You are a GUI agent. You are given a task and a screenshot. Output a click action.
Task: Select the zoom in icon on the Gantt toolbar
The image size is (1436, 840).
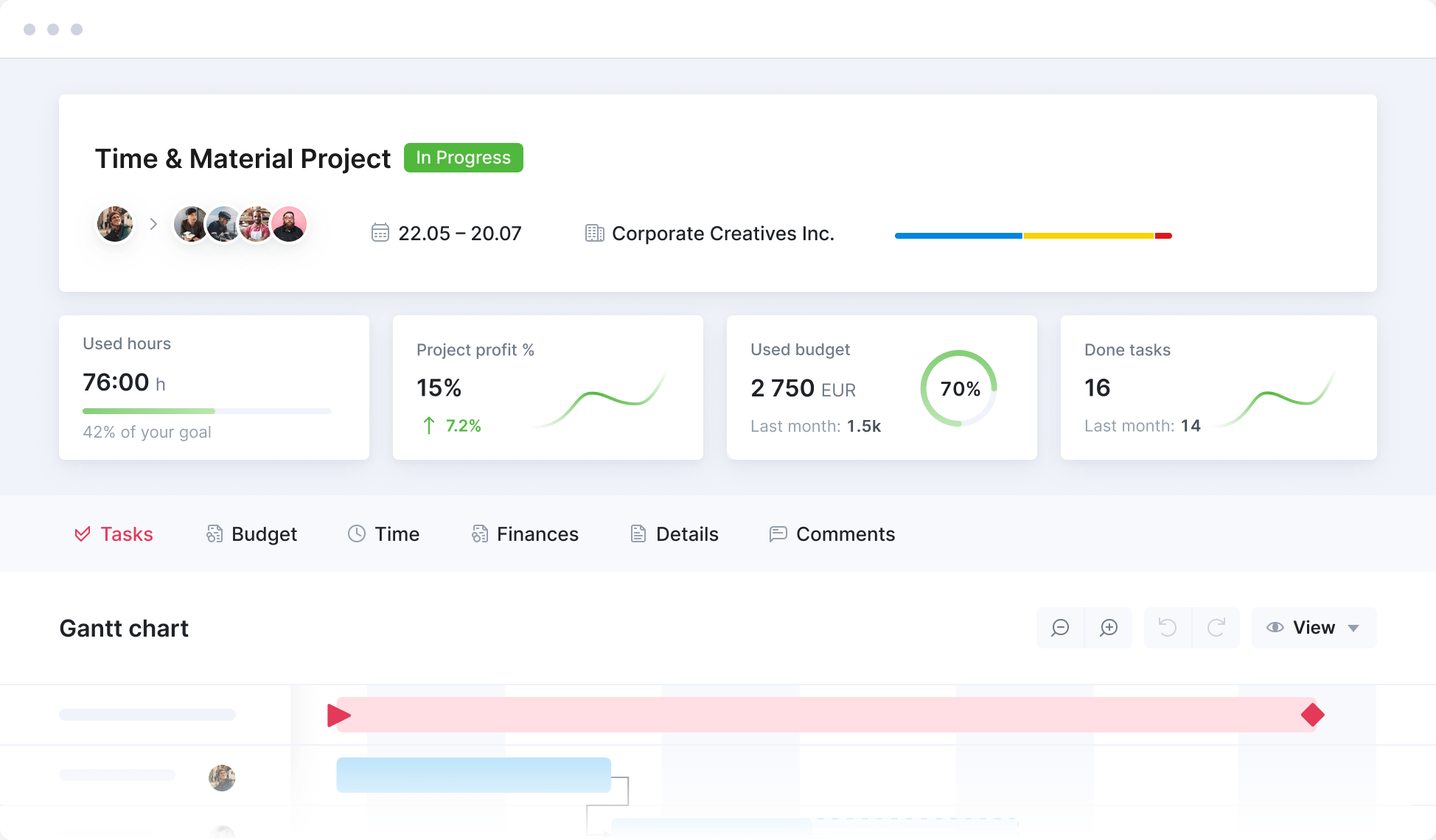pyautogui.click(x=1108, y=628)
